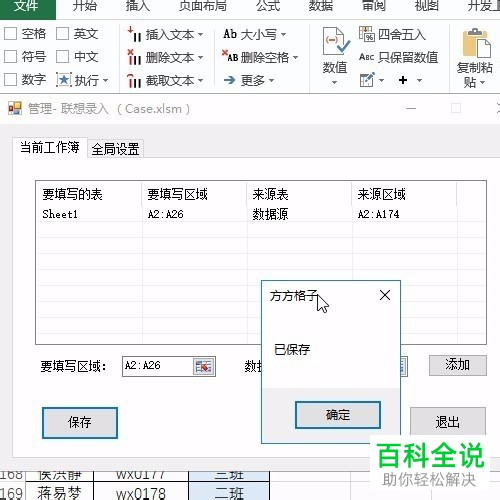Open the 删除文本 dropdown arrow

(200, 58)
